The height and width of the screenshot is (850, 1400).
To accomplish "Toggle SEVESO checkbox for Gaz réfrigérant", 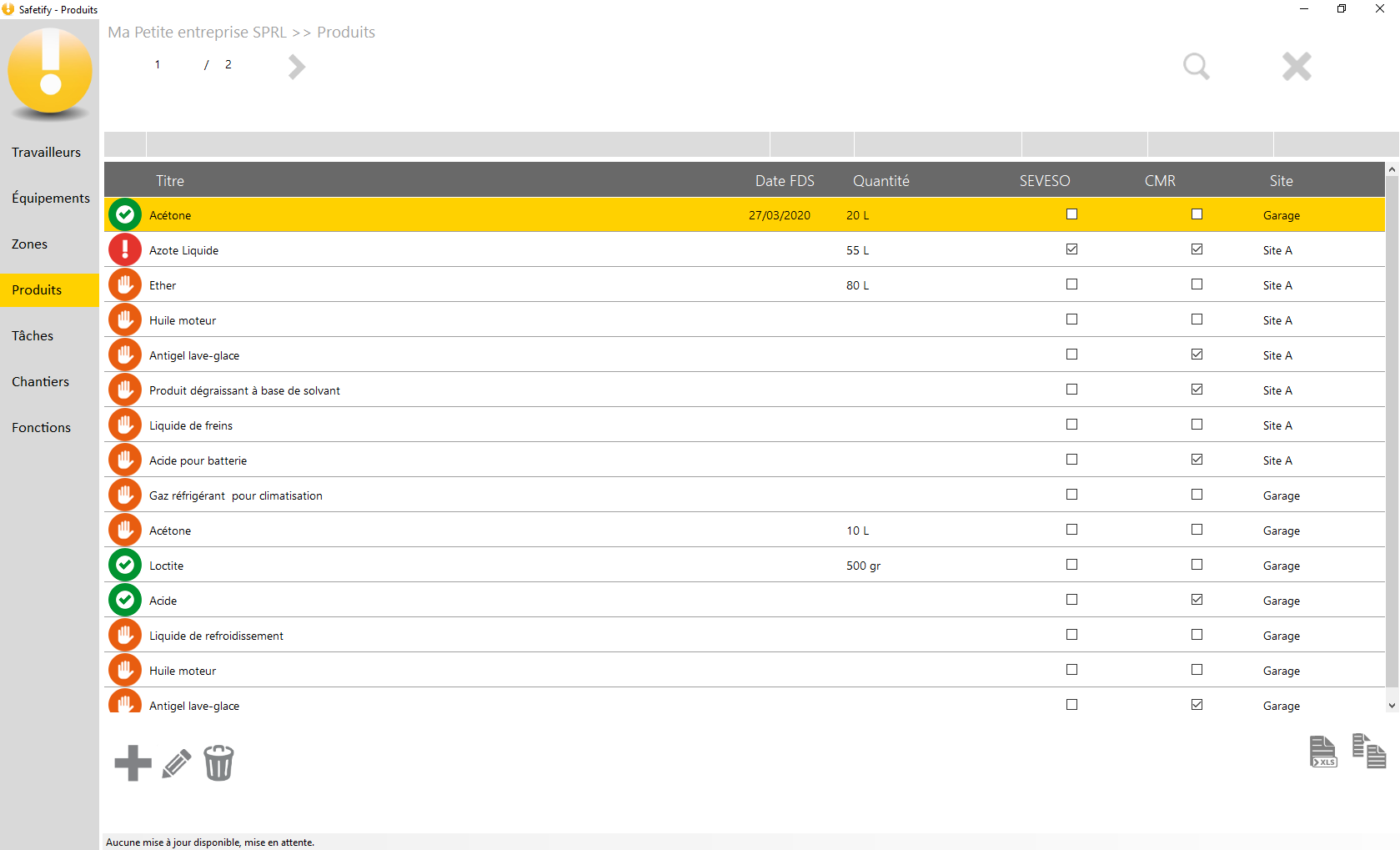I will click(1071, 495).
